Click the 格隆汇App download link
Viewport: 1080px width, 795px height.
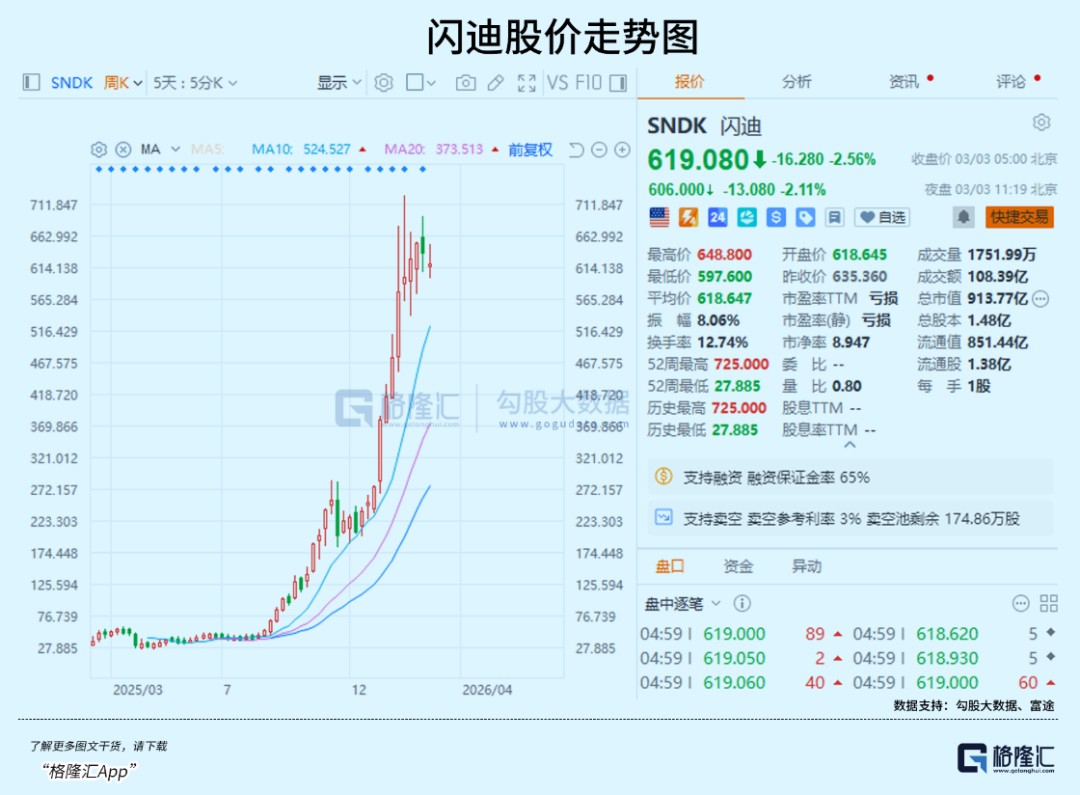click(88, 771)
